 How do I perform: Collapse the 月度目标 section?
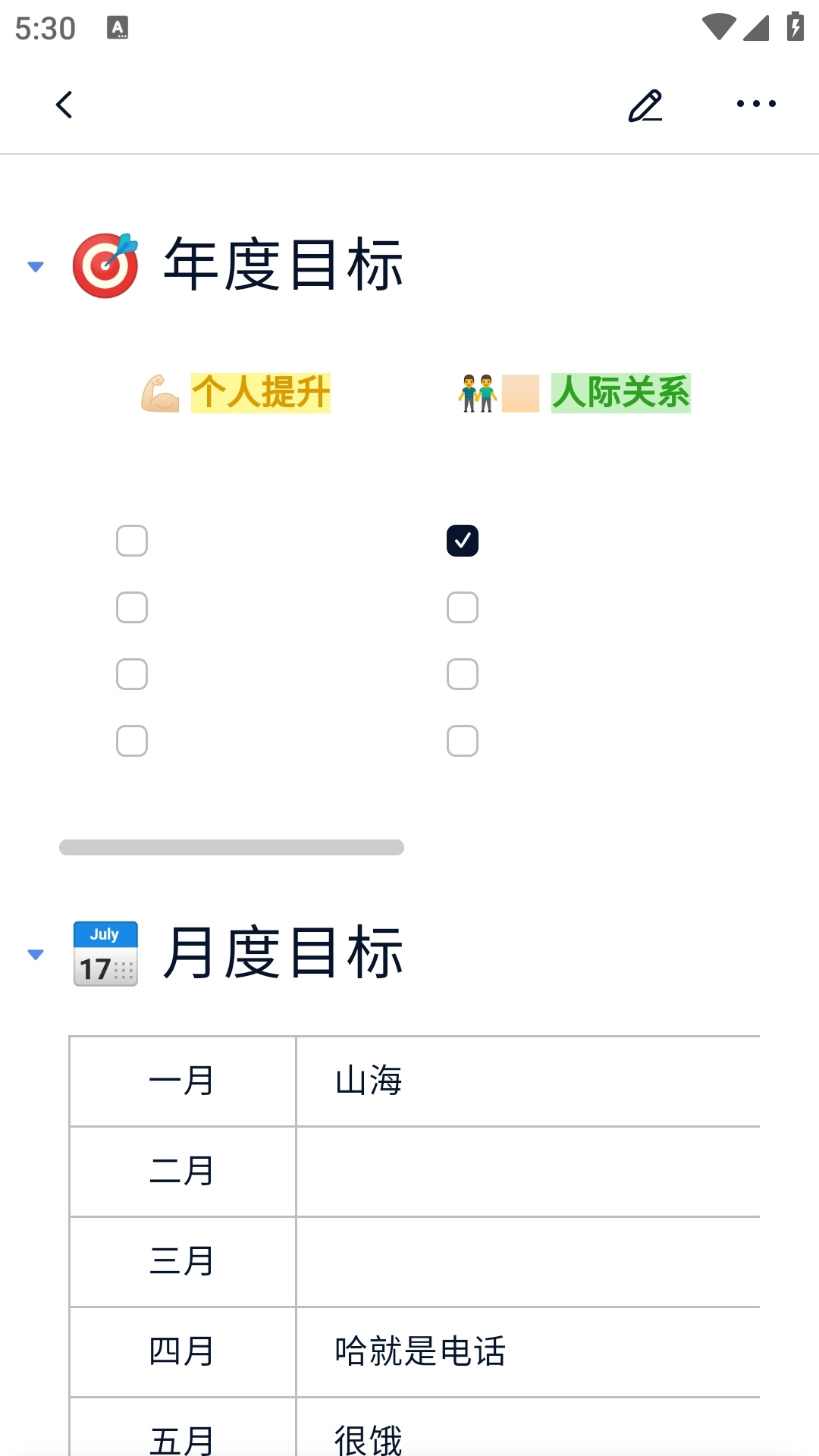35,955
